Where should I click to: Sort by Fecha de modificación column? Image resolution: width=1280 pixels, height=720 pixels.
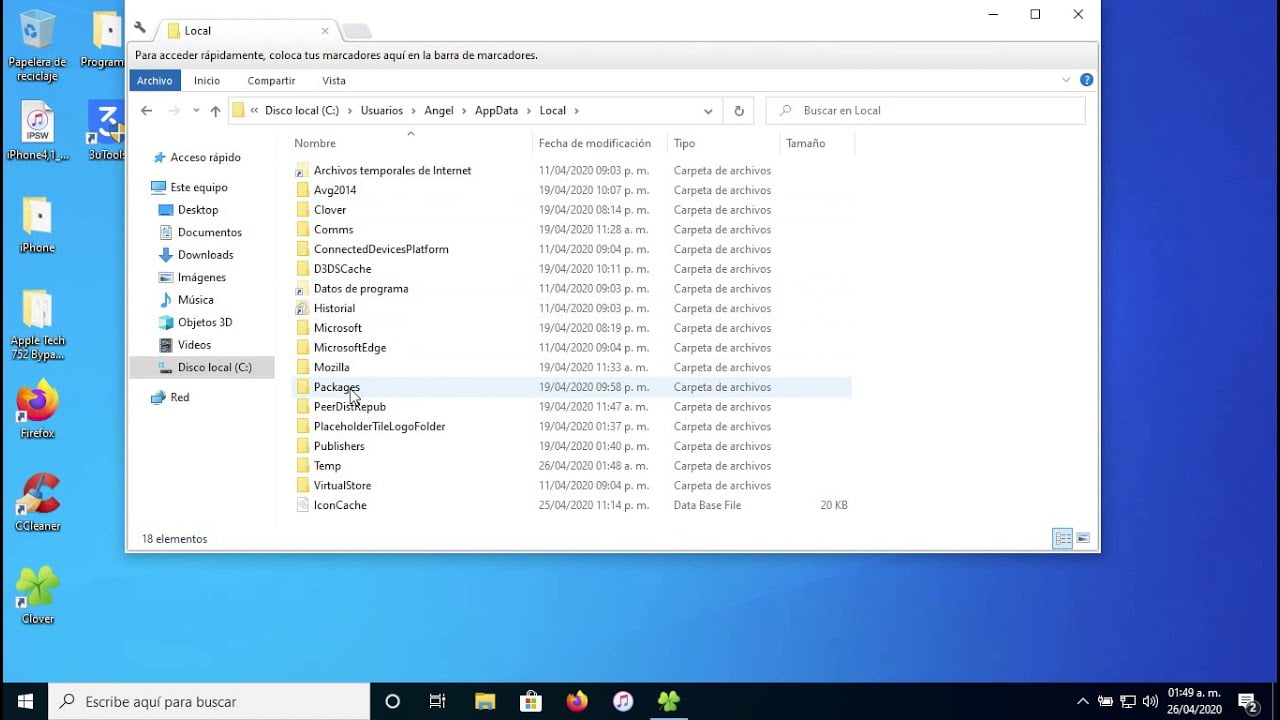pyautogui.click(x=595, y=143)
